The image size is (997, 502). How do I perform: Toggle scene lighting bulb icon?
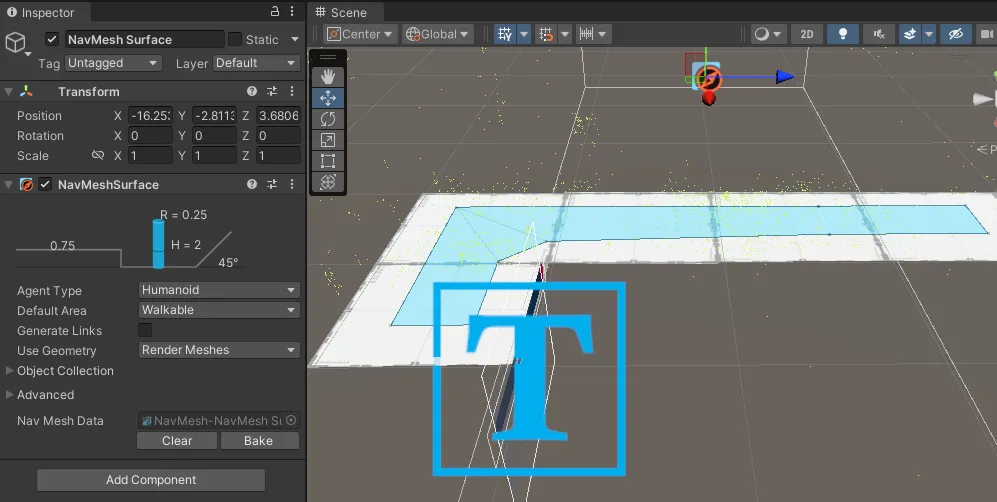click(842, 34)
